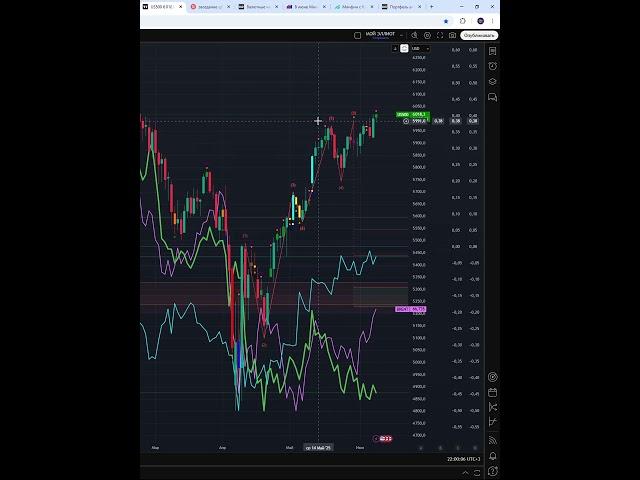Collapse the bottom panel with the up chevron
The image size is (640, 480).
[x=465, y=473]
